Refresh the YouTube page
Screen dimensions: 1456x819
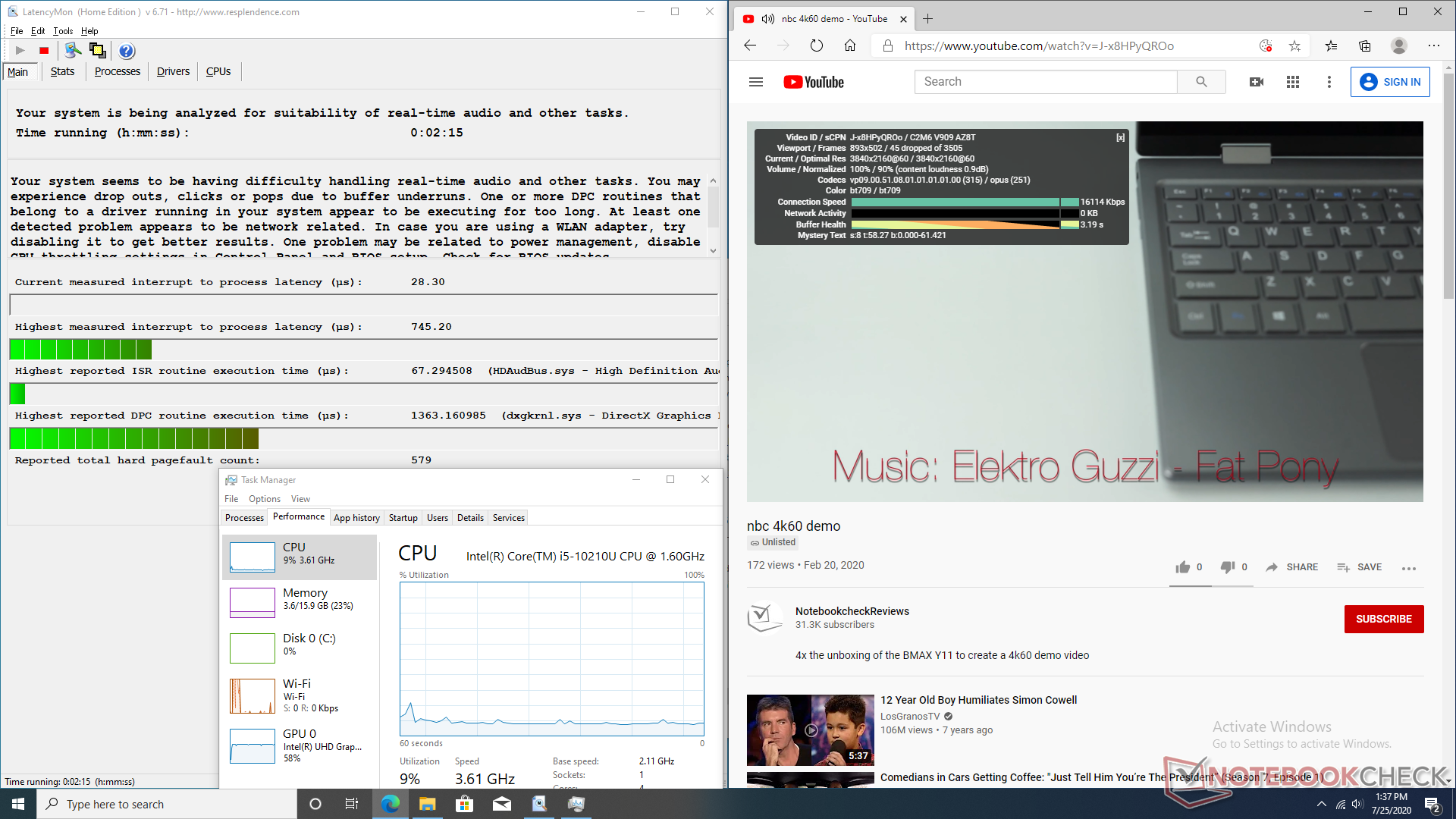pos(816,45)
